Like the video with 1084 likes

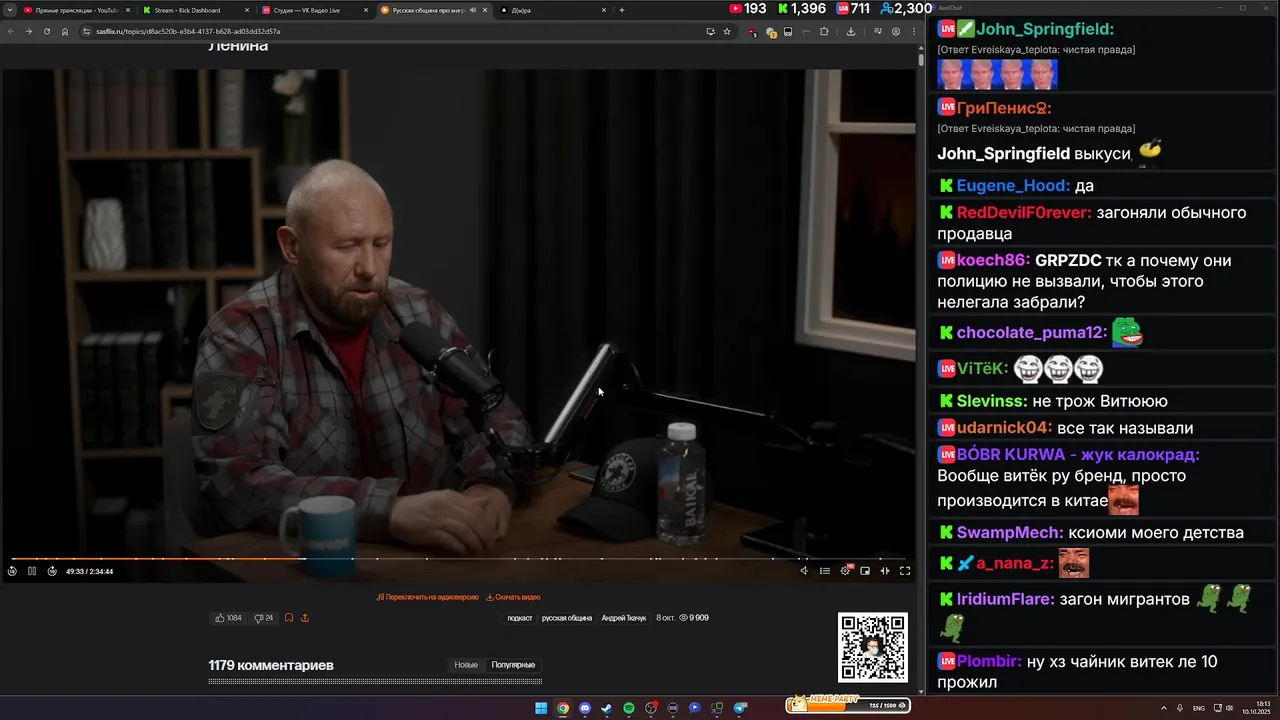[x=228, y=618]
